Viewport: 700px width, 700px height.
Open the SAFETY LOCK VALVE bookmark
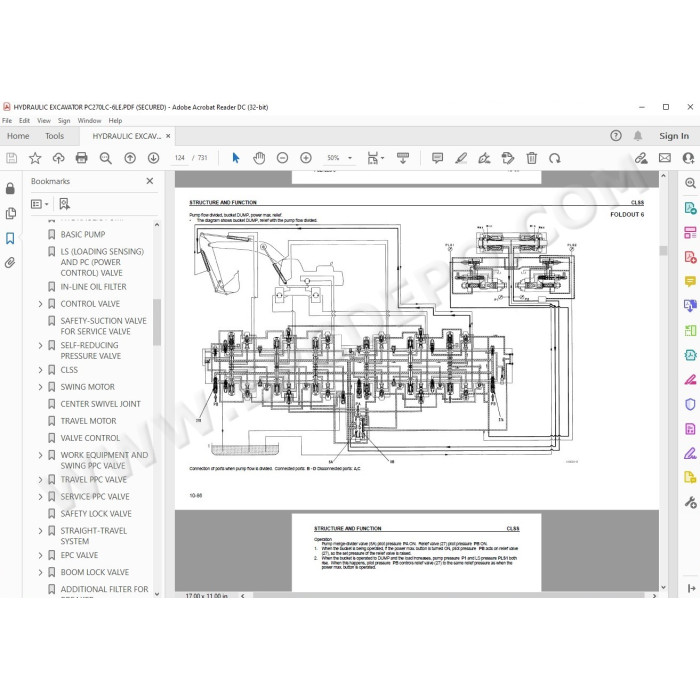(96, 514)
